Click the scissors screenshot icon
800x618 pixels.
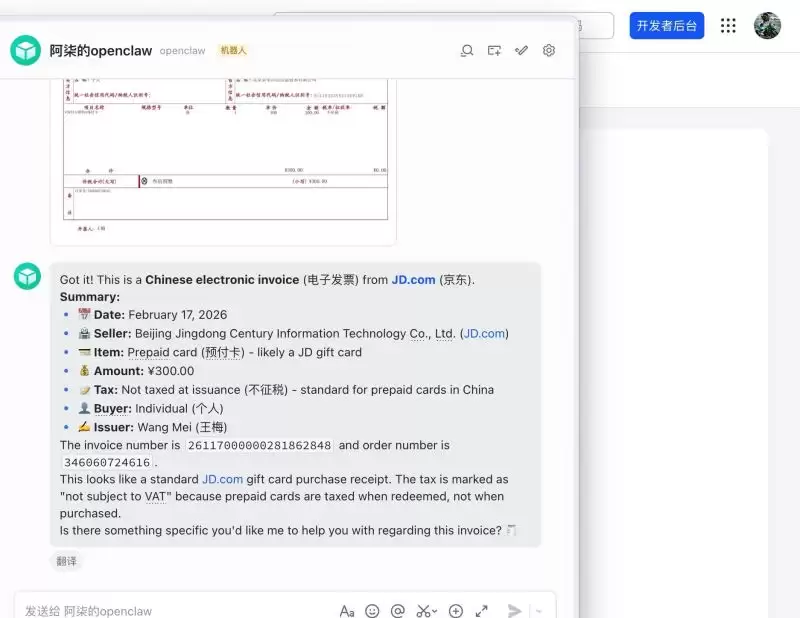pyautogui.click(x=423, y=611)
